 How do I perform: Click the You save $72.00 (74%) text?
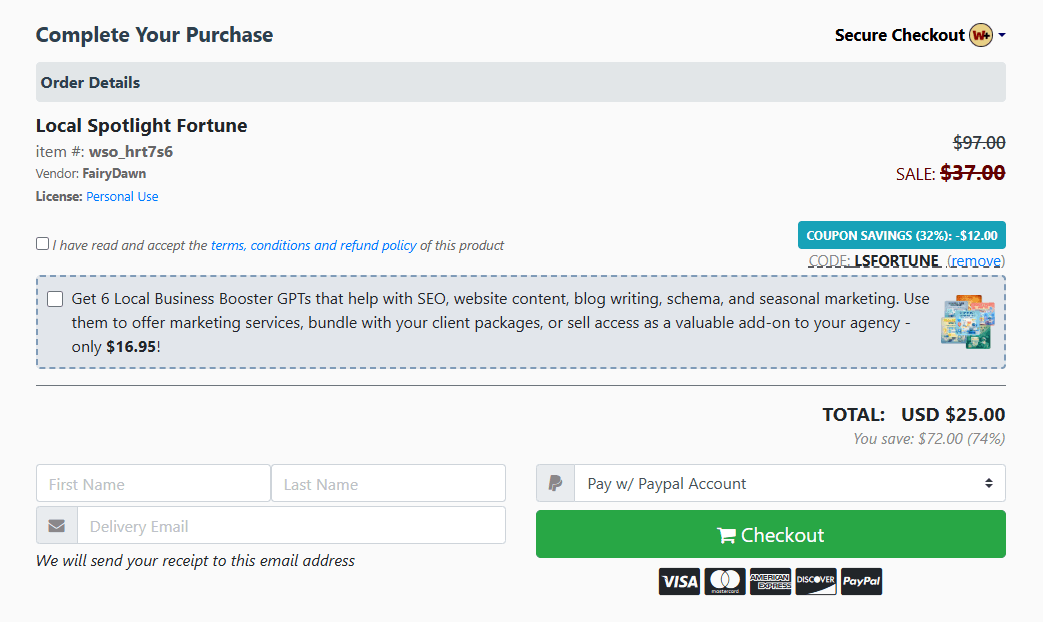tap(929, 438)
